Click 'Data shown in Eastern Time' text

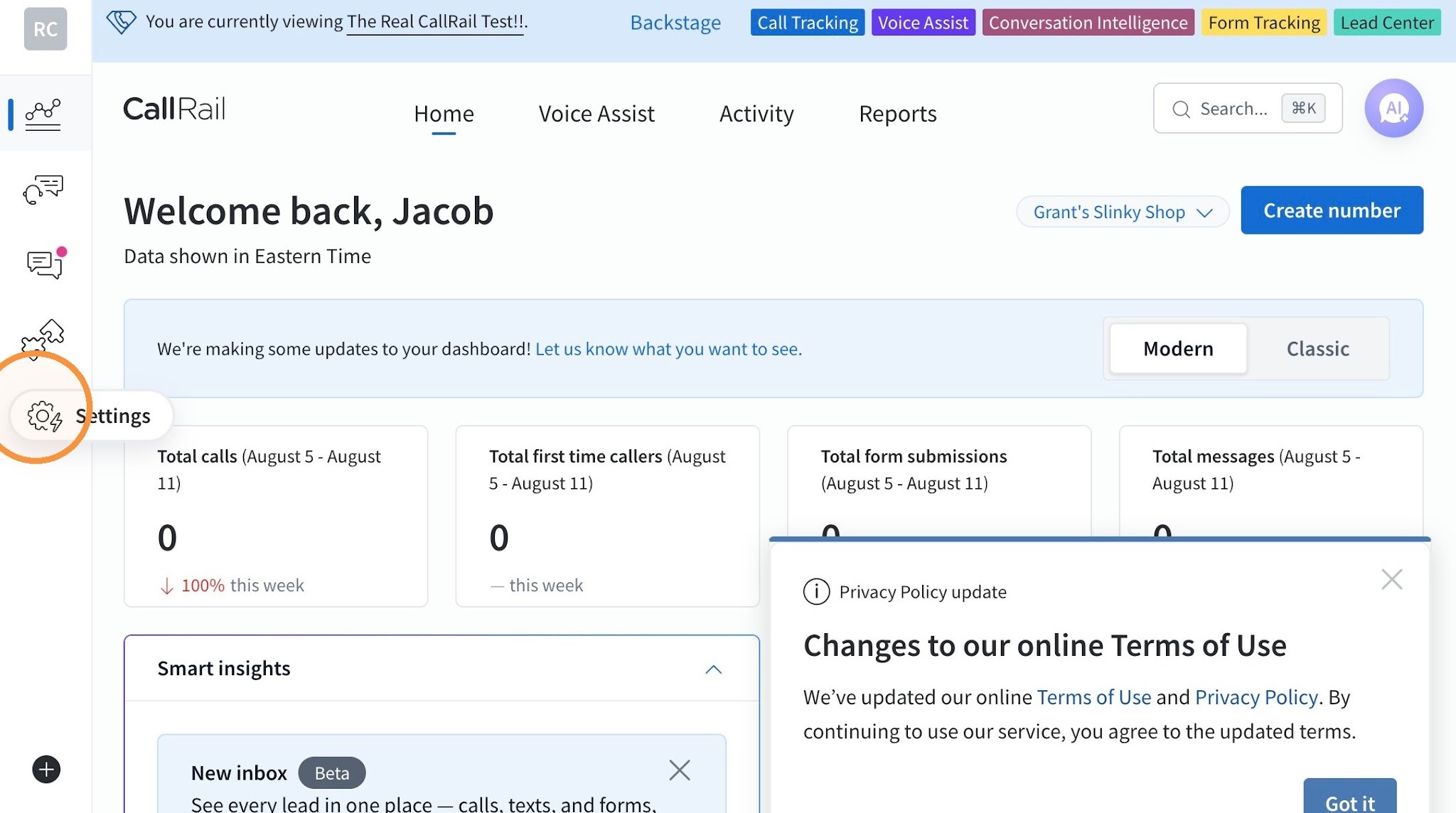pyautogui.click(x=247, y=256)
